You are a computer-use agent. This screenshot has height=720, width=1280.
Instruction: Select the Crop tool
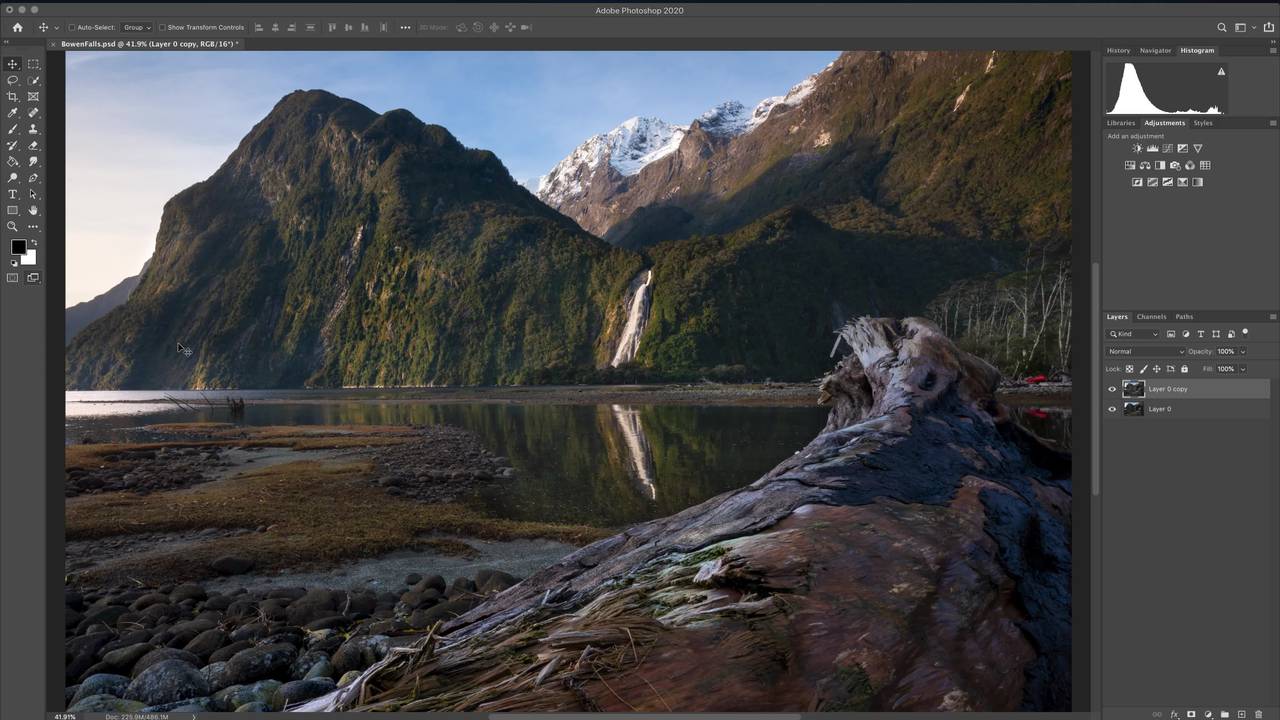point(13,97)
